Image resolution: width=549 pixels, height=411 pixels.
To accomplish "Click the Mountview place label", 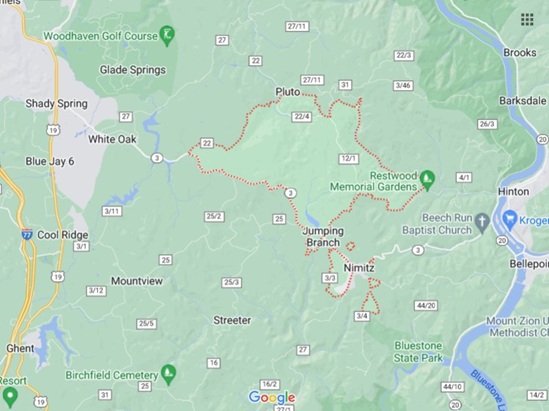I will click(137, 281).
